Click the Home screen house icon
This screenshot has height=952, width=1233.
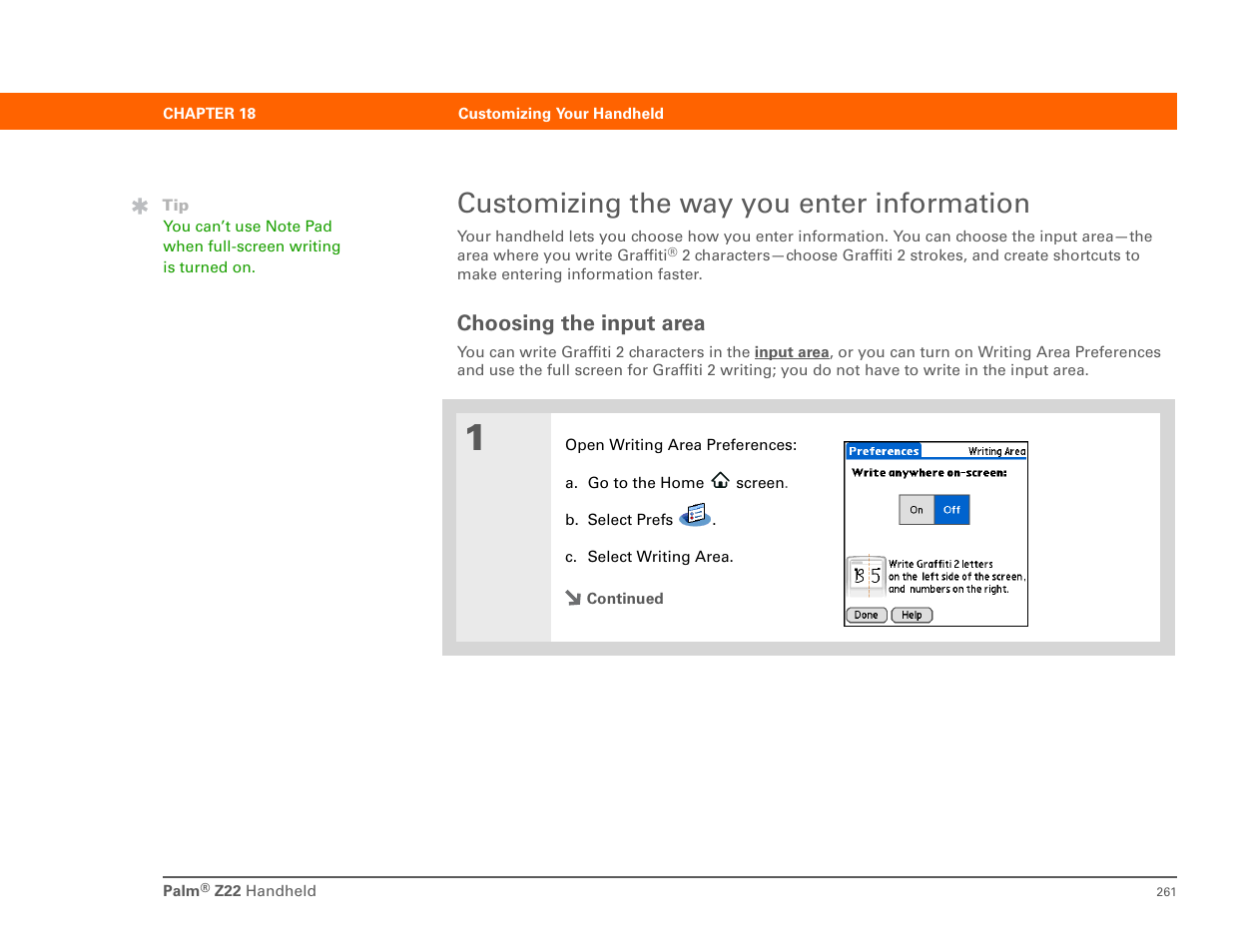[x=720, y=480]
